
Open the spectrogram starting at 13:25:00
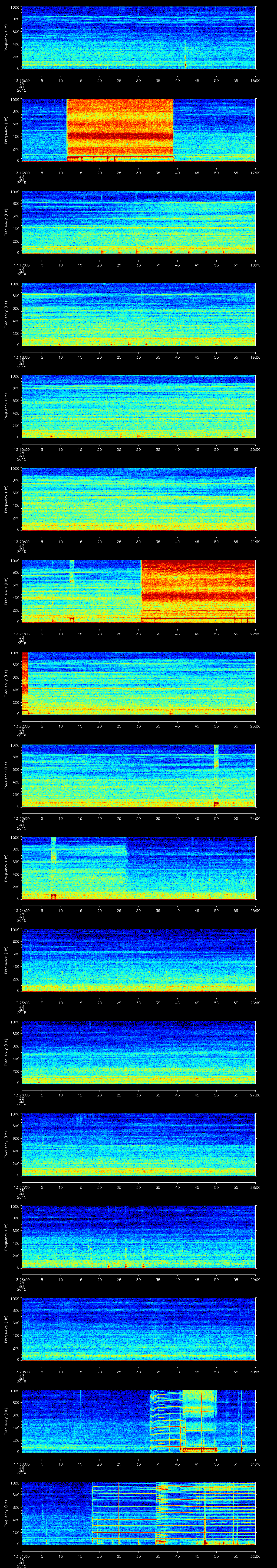(138, 960)
